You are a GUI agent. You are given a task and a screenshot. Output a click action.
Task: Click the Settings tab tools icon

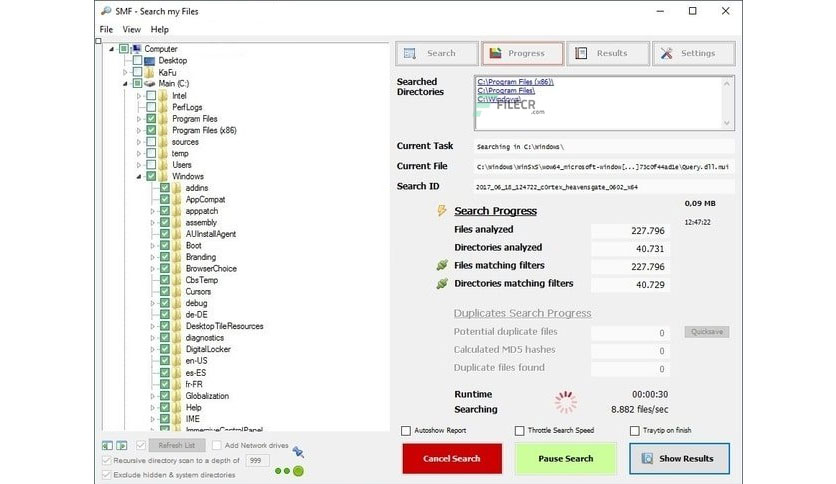666,53
